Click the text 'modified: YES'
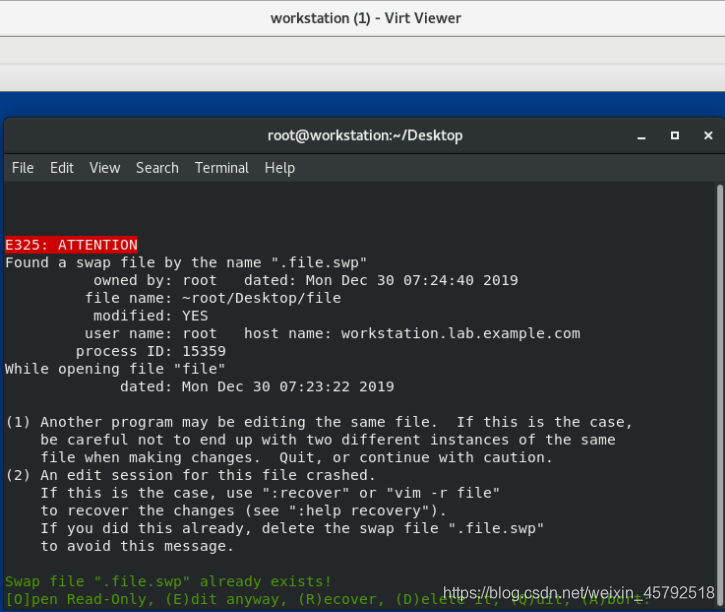 tap(150, 316)
